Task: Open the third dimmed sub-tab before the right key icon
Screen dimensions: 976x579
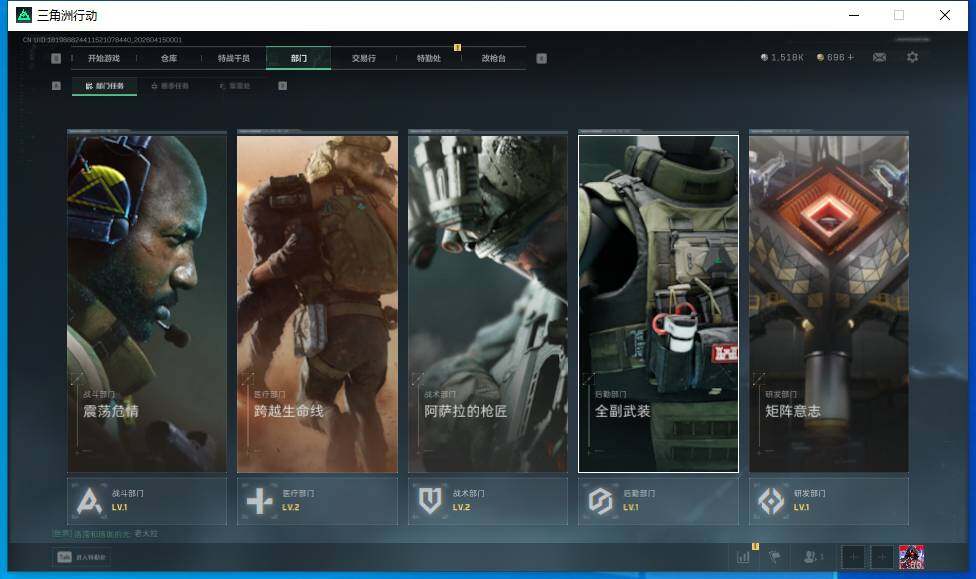Action: click(235, 86)
